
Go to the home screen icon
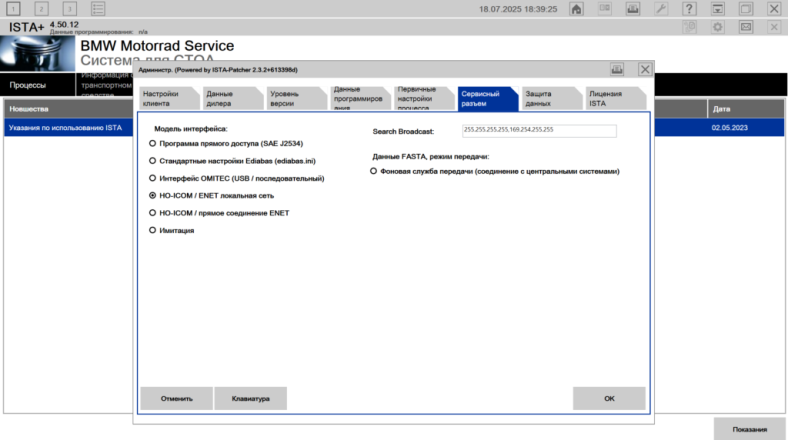click(x=576, y=9)
